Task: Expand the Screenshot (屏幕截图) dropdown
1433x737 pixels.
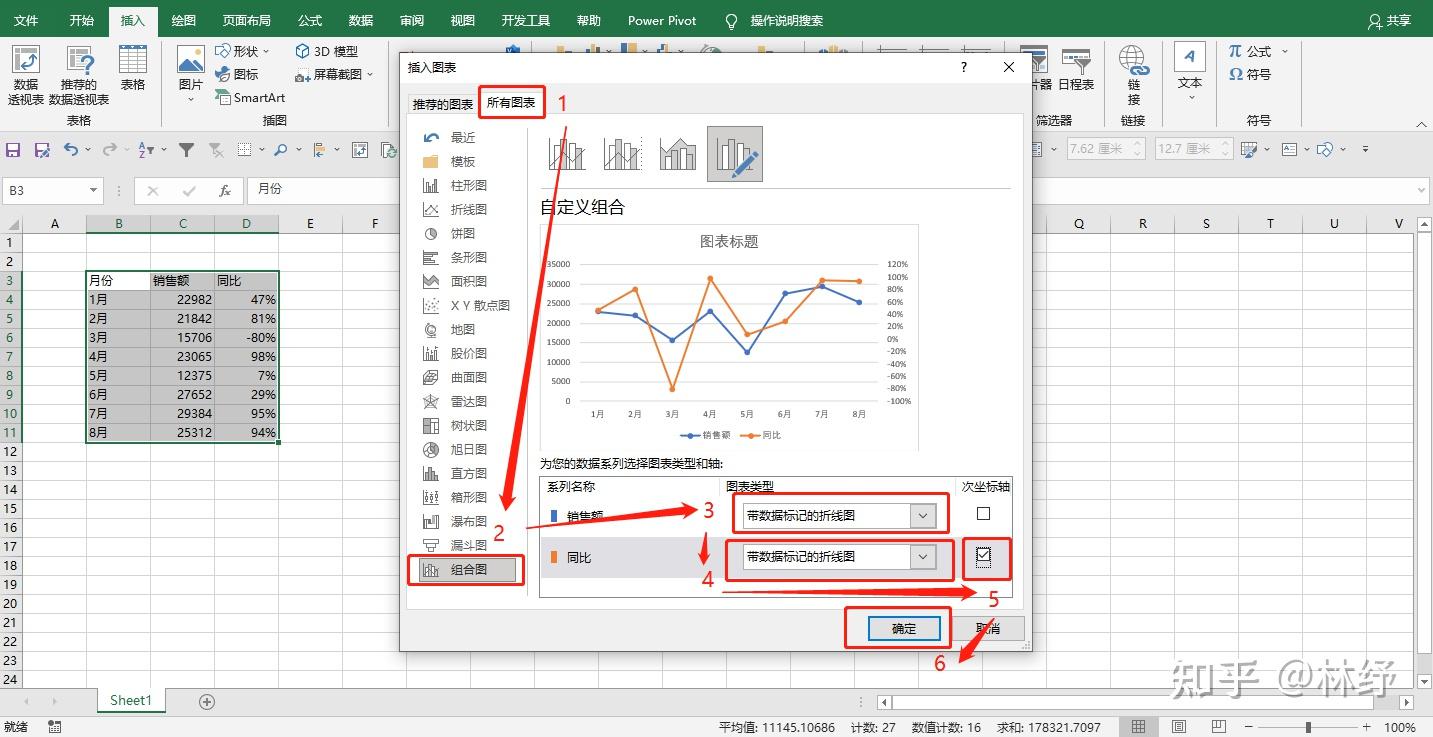Action: pos(370,75)
